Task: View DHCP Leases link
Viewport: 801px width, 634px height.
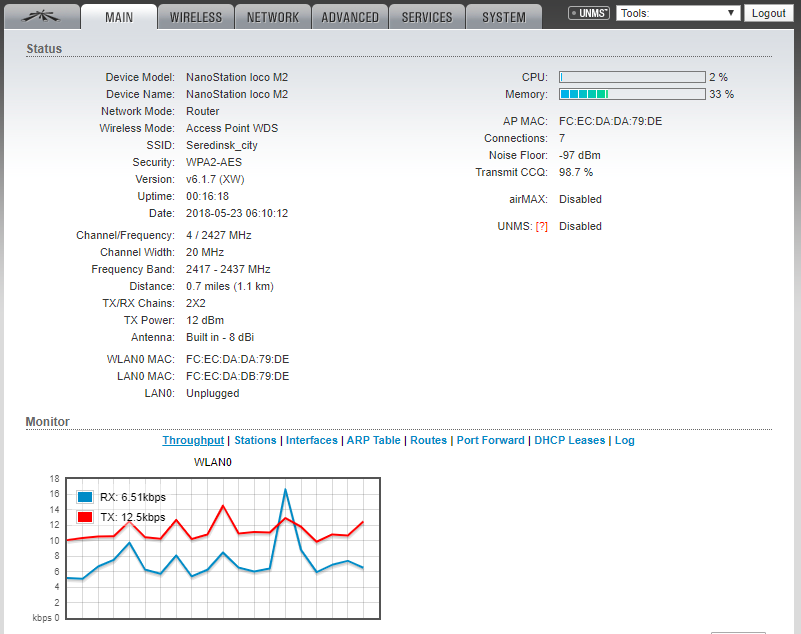Action: [x=570, y=440]
